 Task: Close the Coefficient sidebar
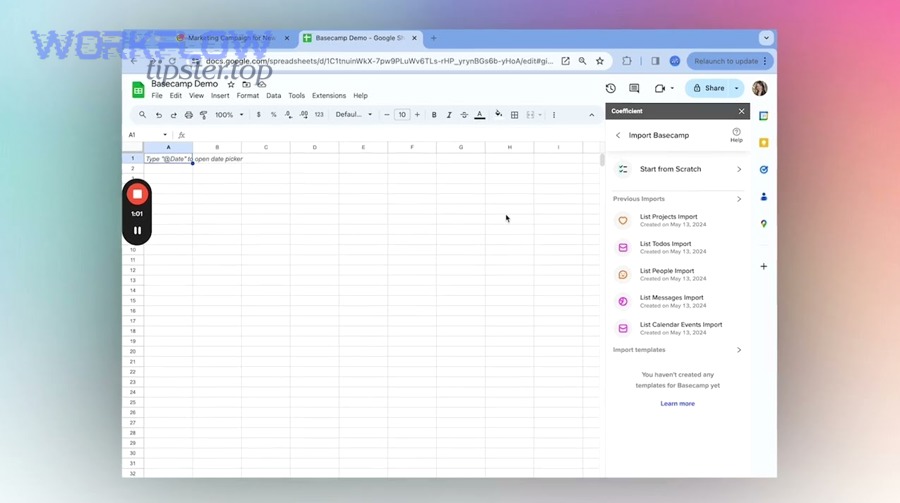click(742, 111)
